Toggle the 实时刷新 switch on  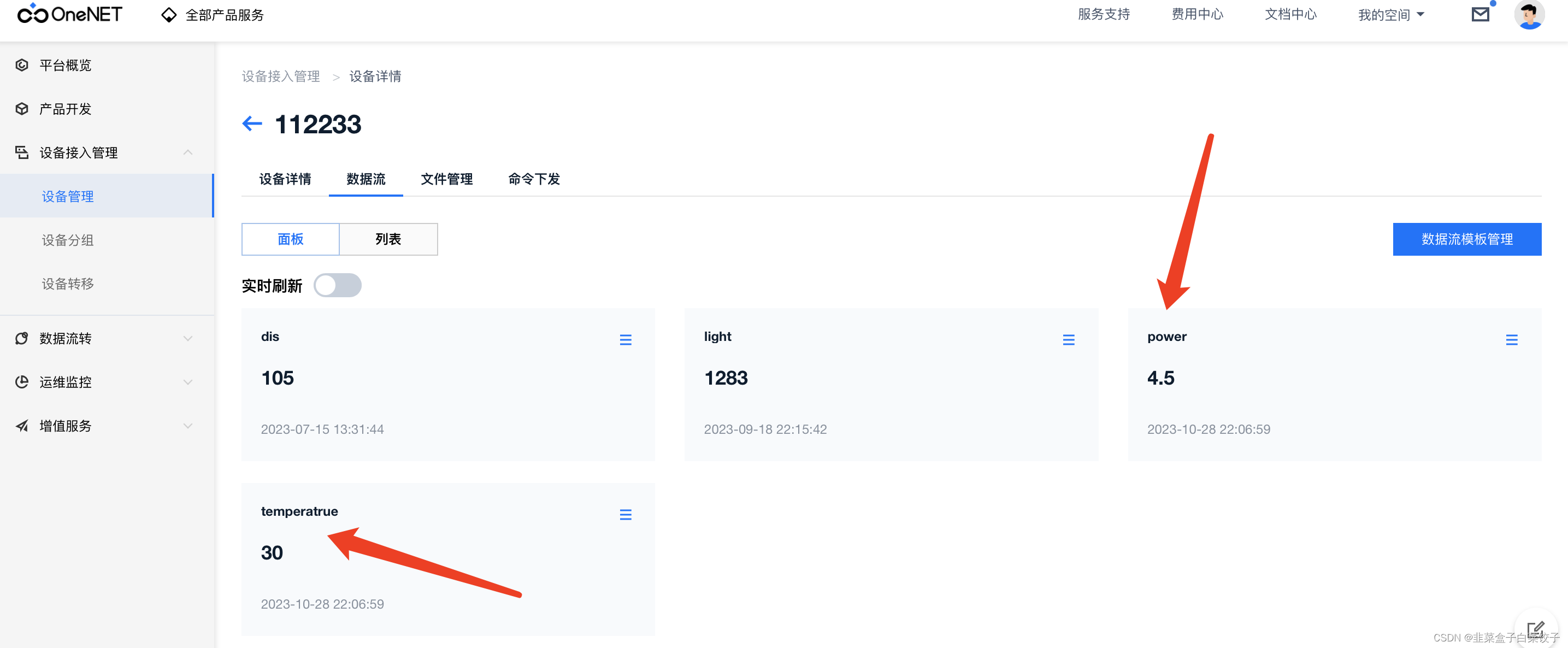tap(337, 285)
